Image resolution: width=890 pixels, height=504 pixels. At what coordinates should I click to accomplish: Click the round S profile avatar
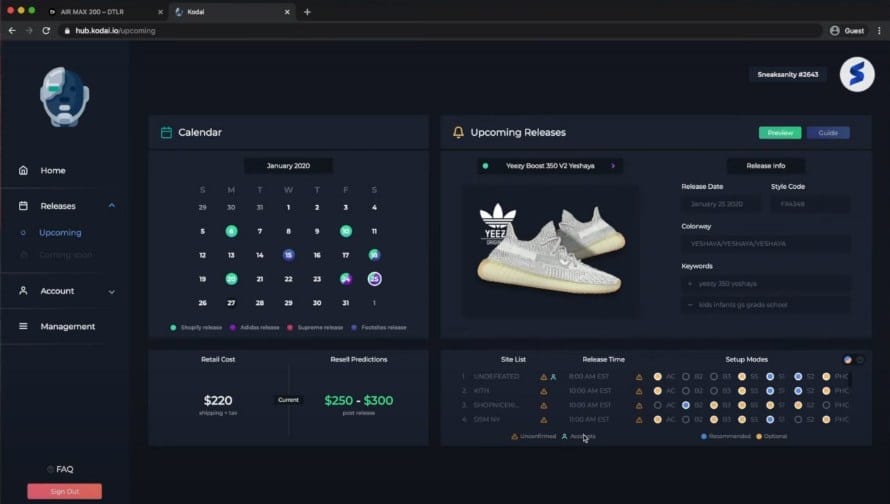(x=857, y=74)
